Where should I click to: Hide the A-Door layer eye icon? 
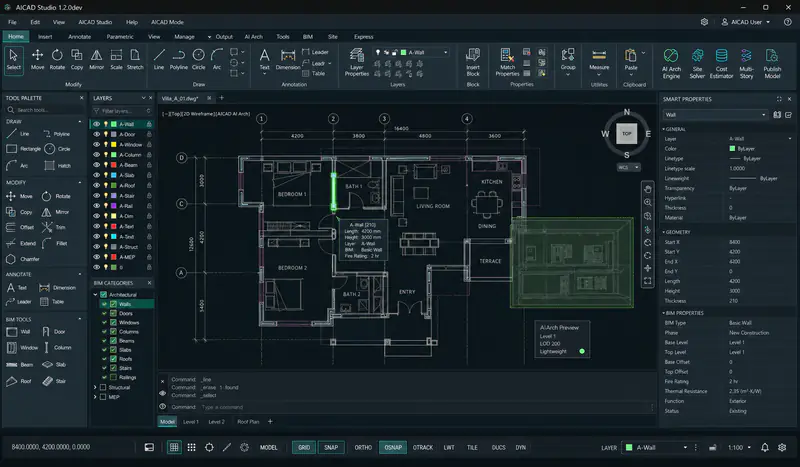pos(96,134)
